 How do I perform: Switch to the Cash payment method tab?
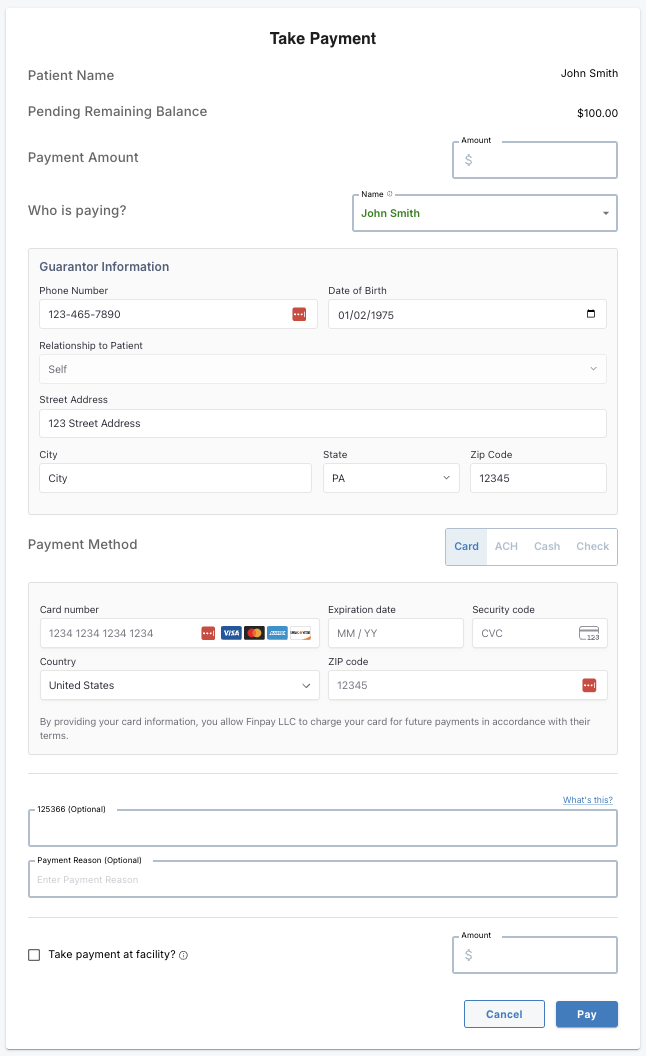click(547, 547)
